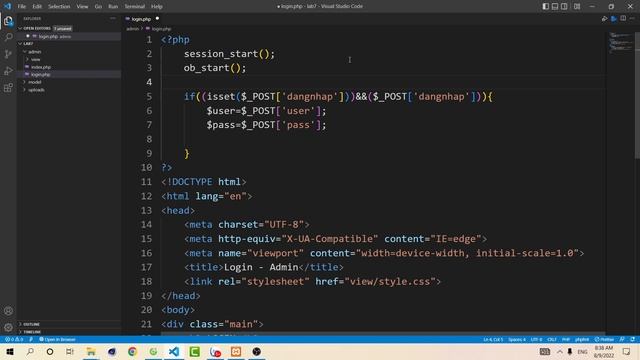Open the green Camtasia taskbar icon
Image resolution: width=640 pixels, height=360 pixels.
[x=195, y=351]
